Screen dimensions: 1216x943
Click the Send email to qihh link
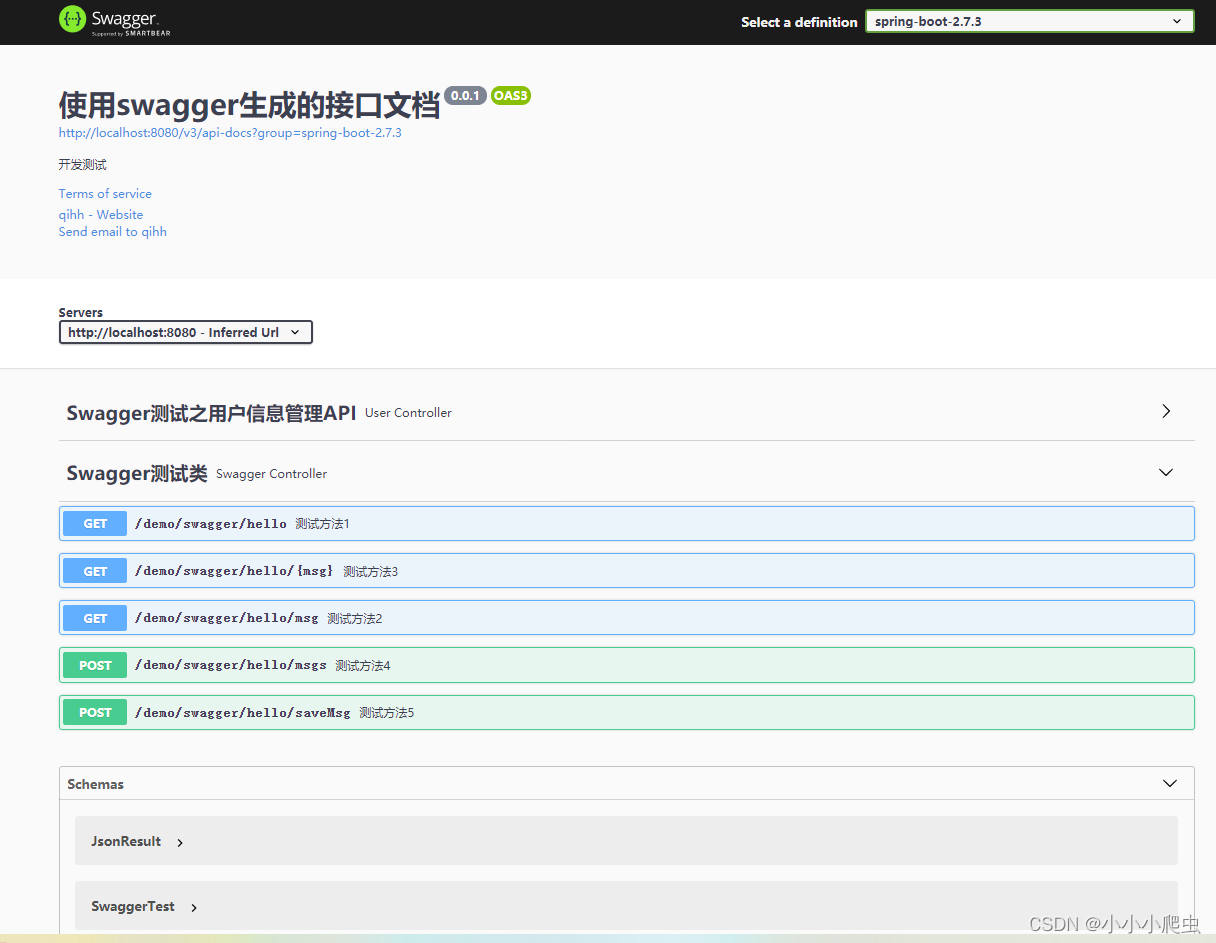[112, 231]
